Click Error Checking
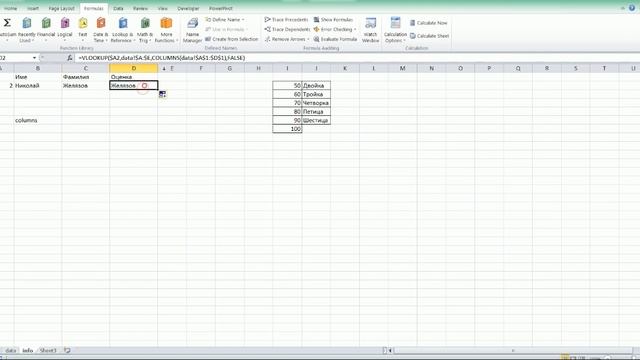640x360 pixels. click(332, 29)
